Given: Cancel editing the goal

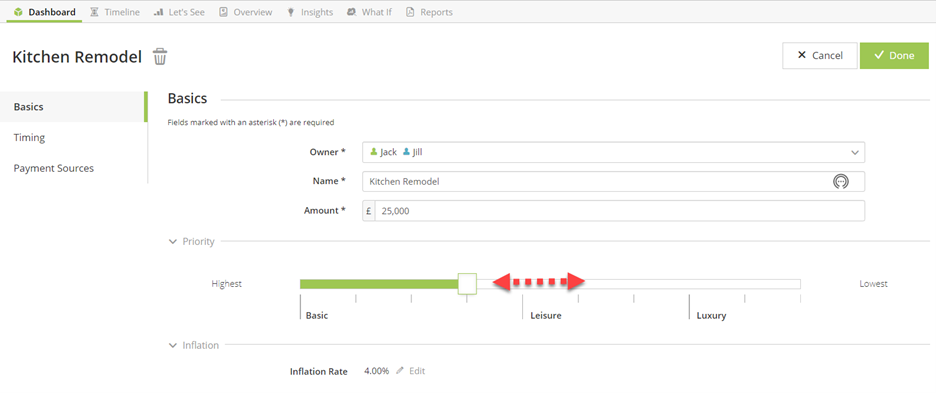Looking at the screenshot, I should 820,56.
